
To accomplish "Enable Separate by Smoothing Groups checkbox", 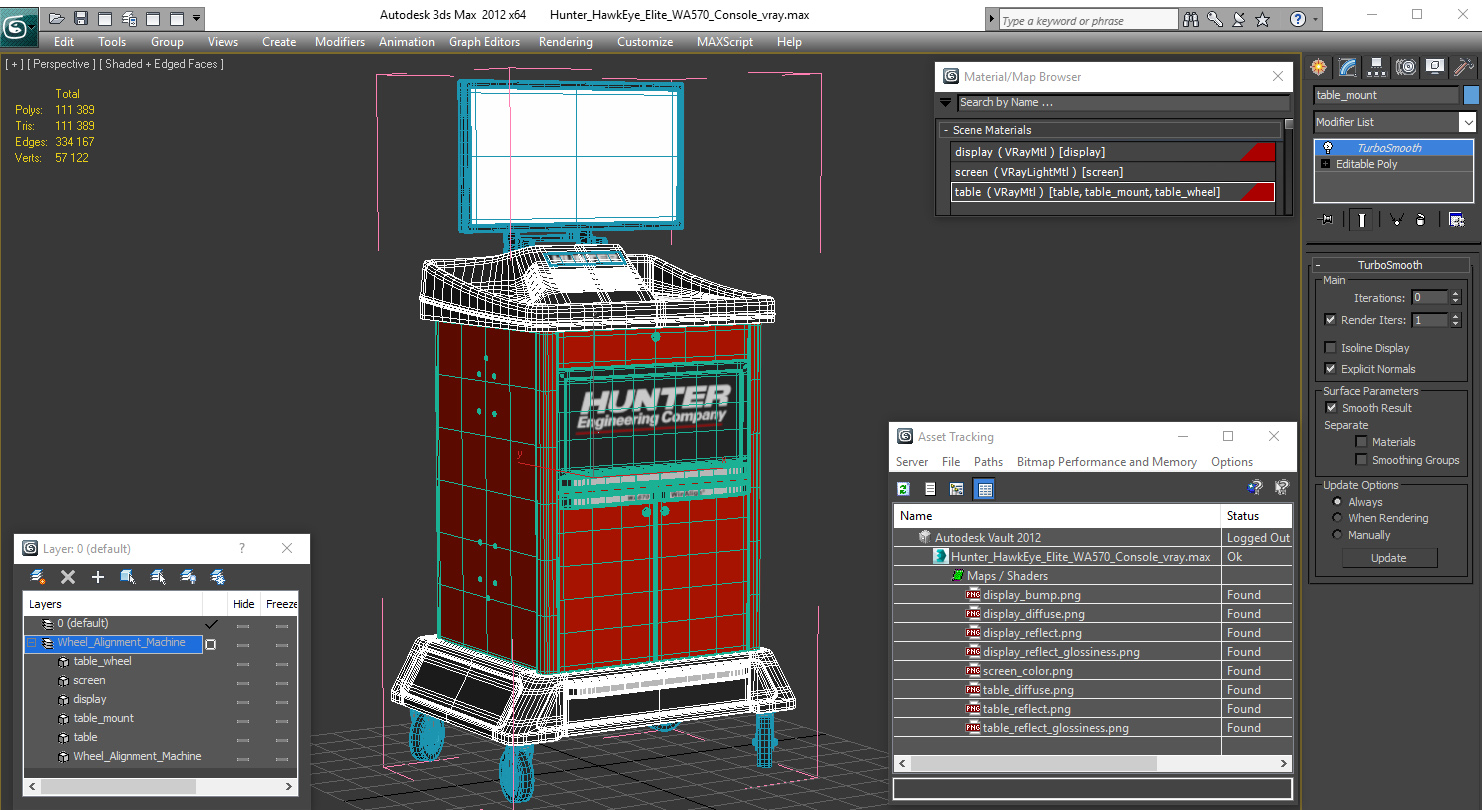I will point(1361,460).
